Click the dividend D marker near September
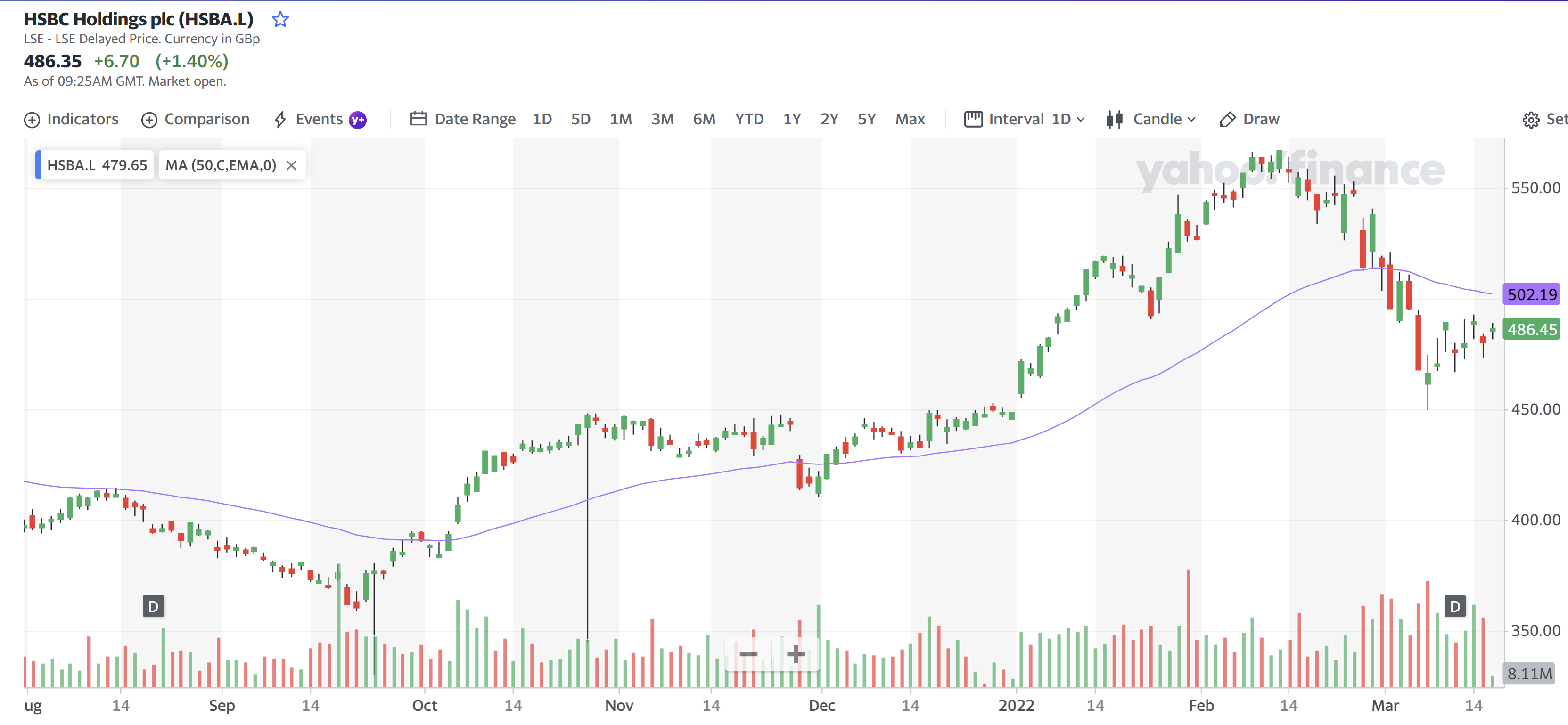Image resolution: width=1568 pixels, height=725 pixels. pyautogui.click(x=153, y=606)
